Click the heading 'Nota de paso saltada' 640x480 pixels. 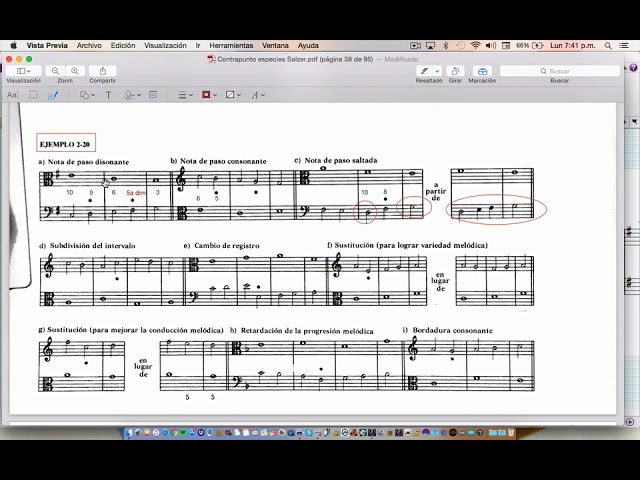[x=341, y=160]
